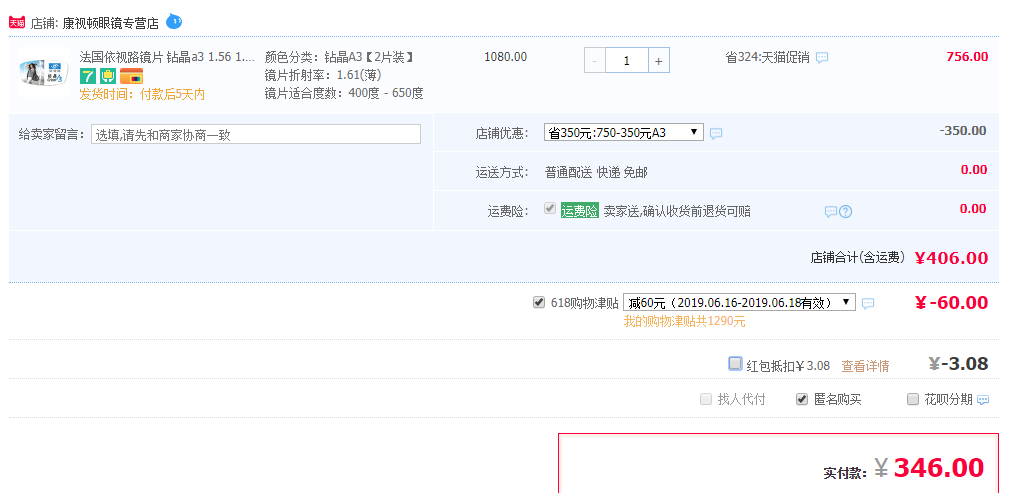Click the comment icon in the 运费险 row
Screen dimensions: 1009x493
click(831, 211)
